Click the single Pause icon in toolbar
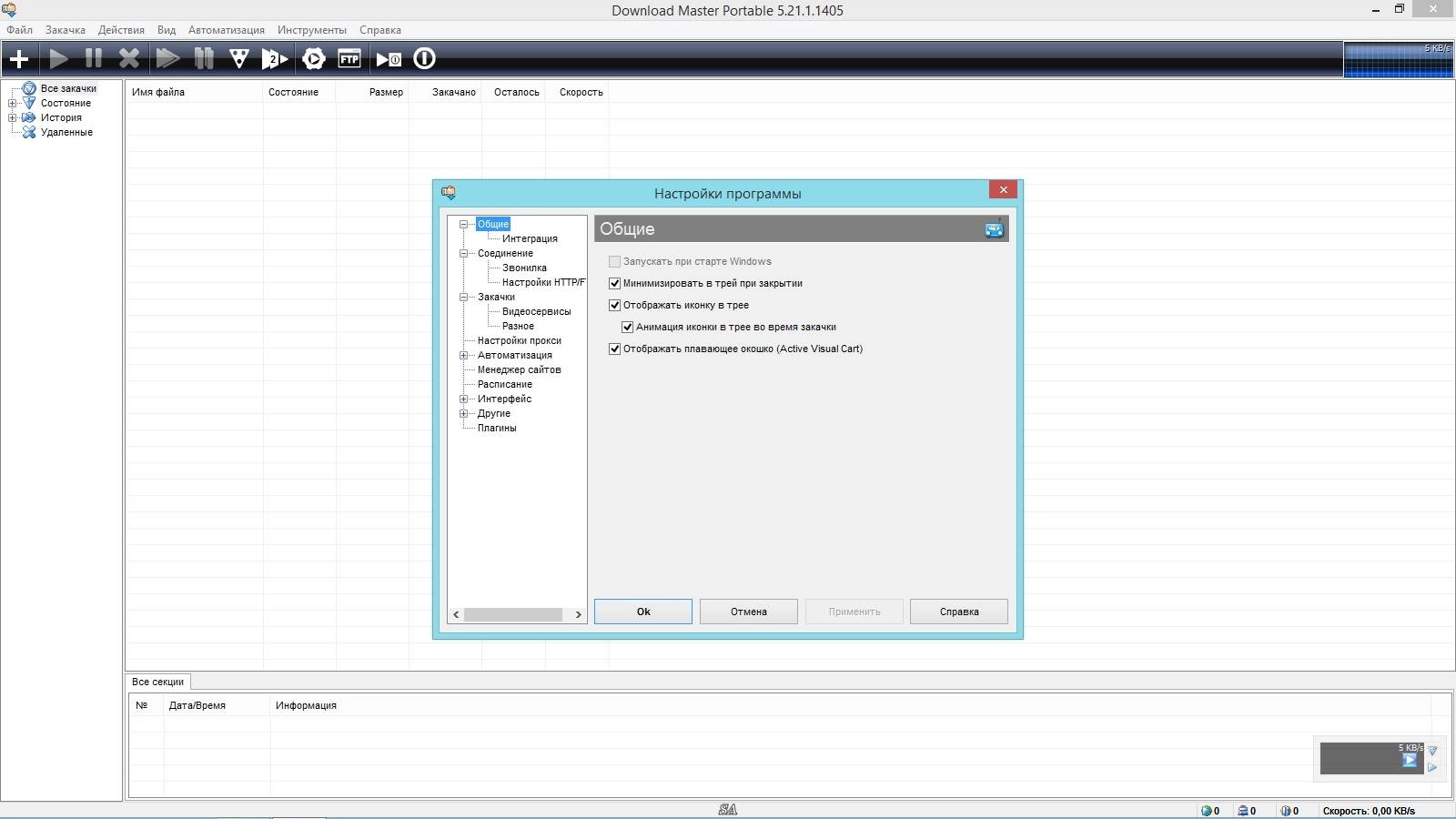The height and width of the screenshot is (819, 1456). point(93,59)
